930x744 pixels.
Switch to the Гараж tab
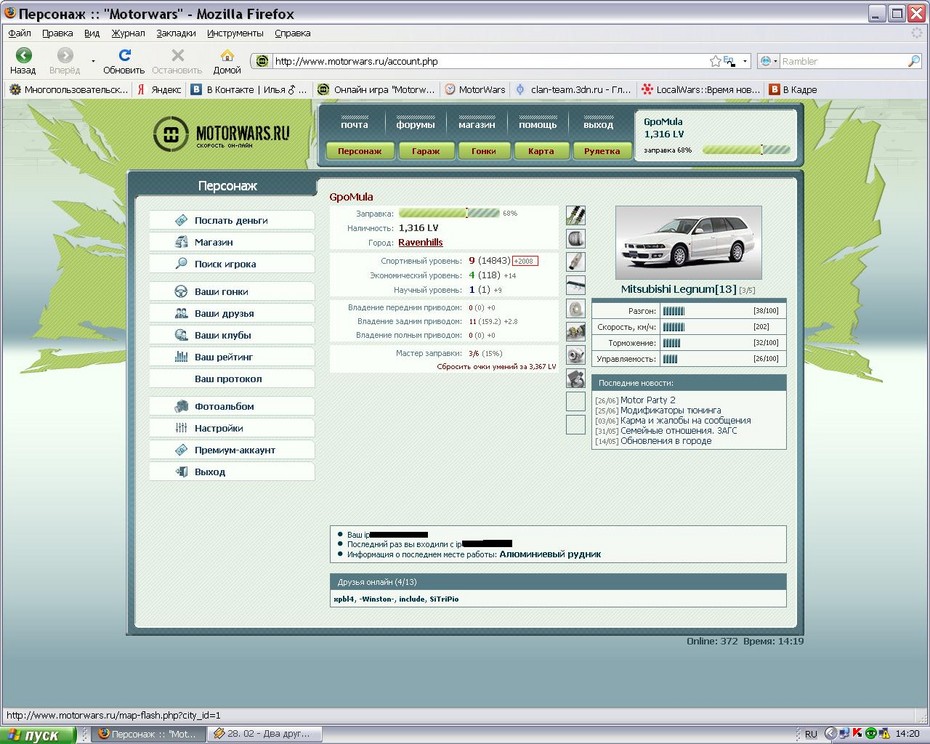pyautogui.click(x=426, y=151)
